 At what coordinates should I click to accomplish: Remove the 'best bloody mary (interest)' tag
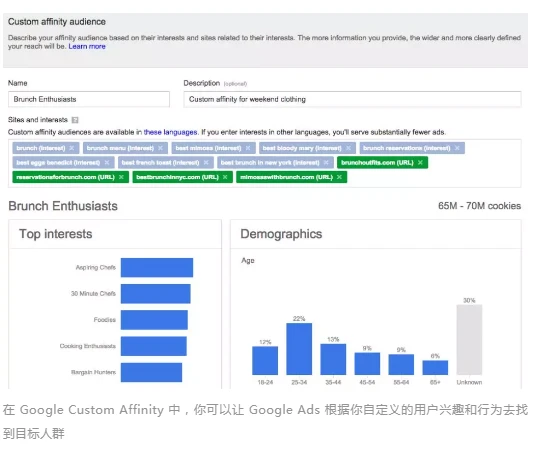(x=348, y=148)
